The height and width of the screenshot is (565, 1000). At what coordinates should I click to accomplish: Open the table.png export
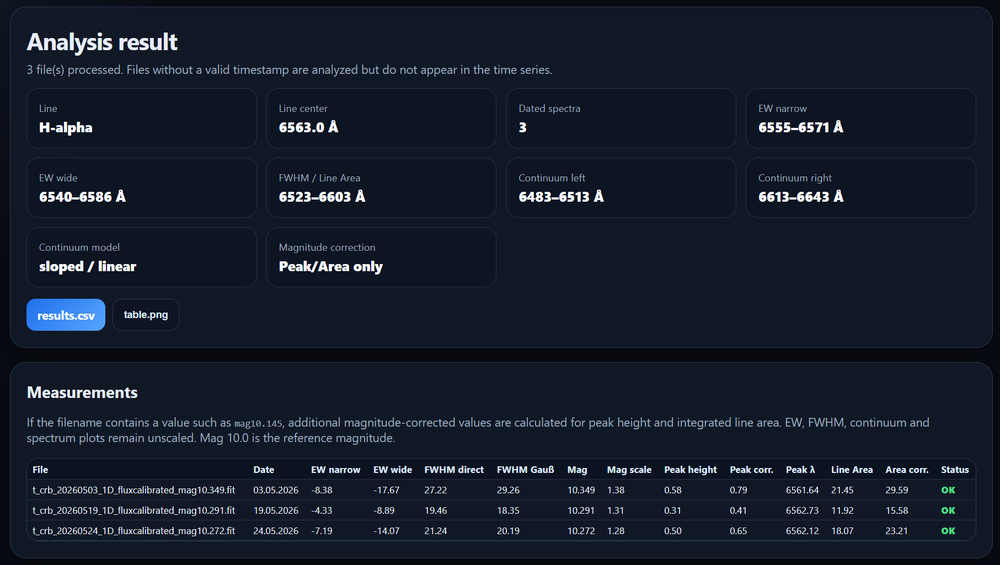click(145, 315)
